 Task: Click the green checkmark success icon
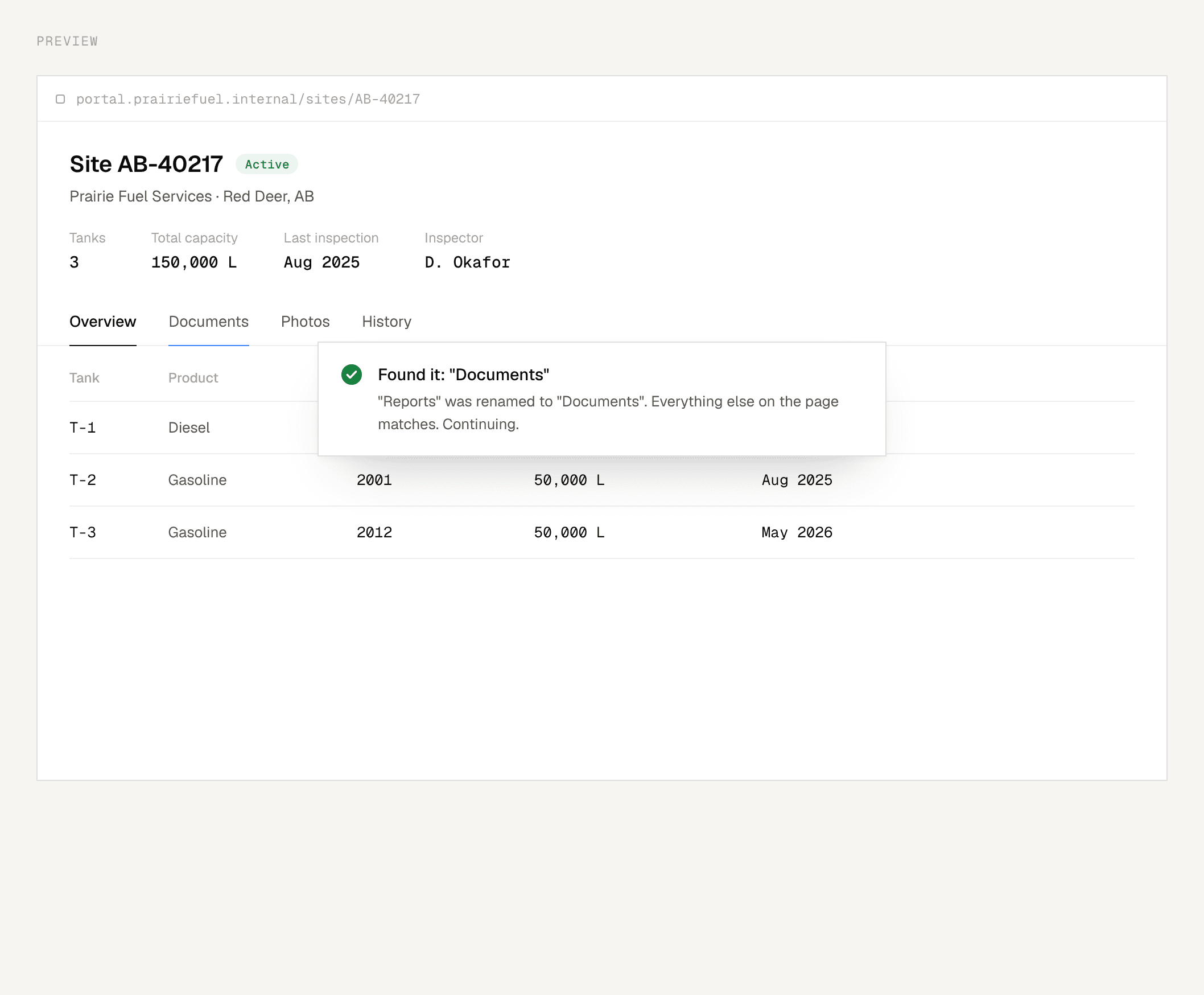(x=351, y=375)
